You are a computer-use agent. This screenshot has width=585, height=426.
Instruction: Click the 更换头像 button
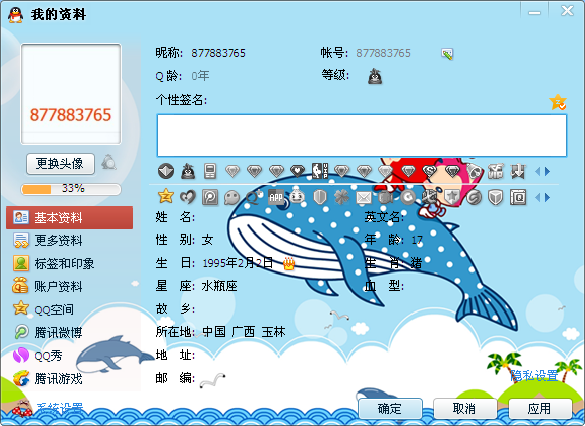60,164
